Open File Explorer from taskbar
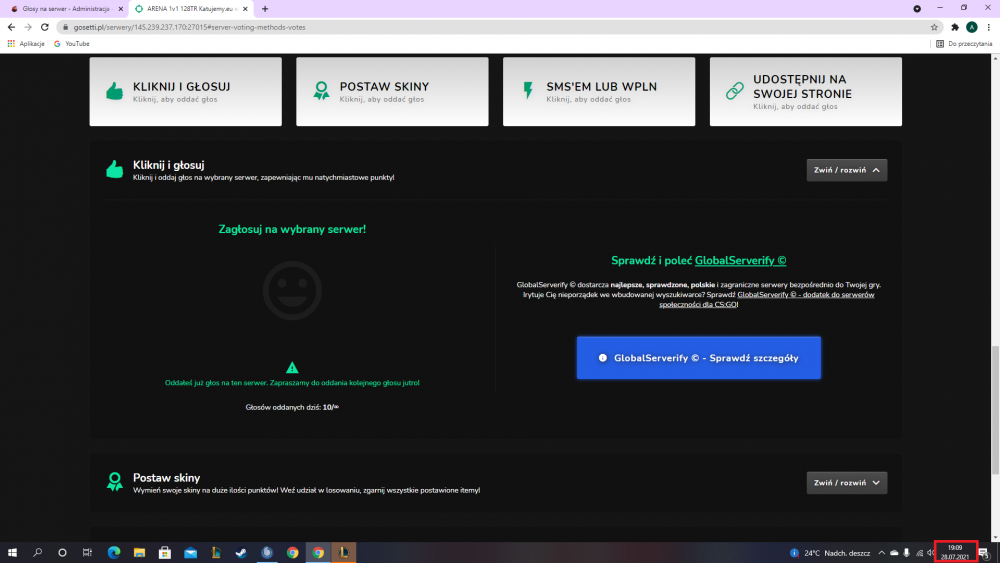Viewport: 1000px width, 563px height. [x=139, y=553]
